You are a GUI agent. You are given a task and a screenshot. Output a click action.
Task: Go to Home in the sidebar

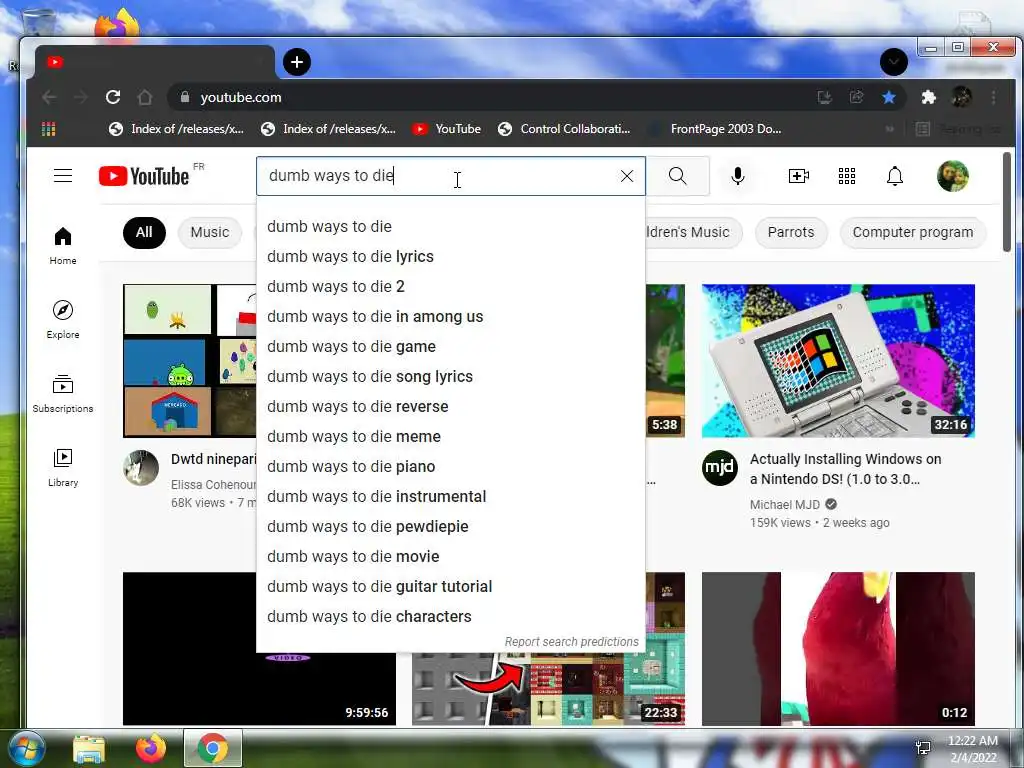[x=63, y=246]
